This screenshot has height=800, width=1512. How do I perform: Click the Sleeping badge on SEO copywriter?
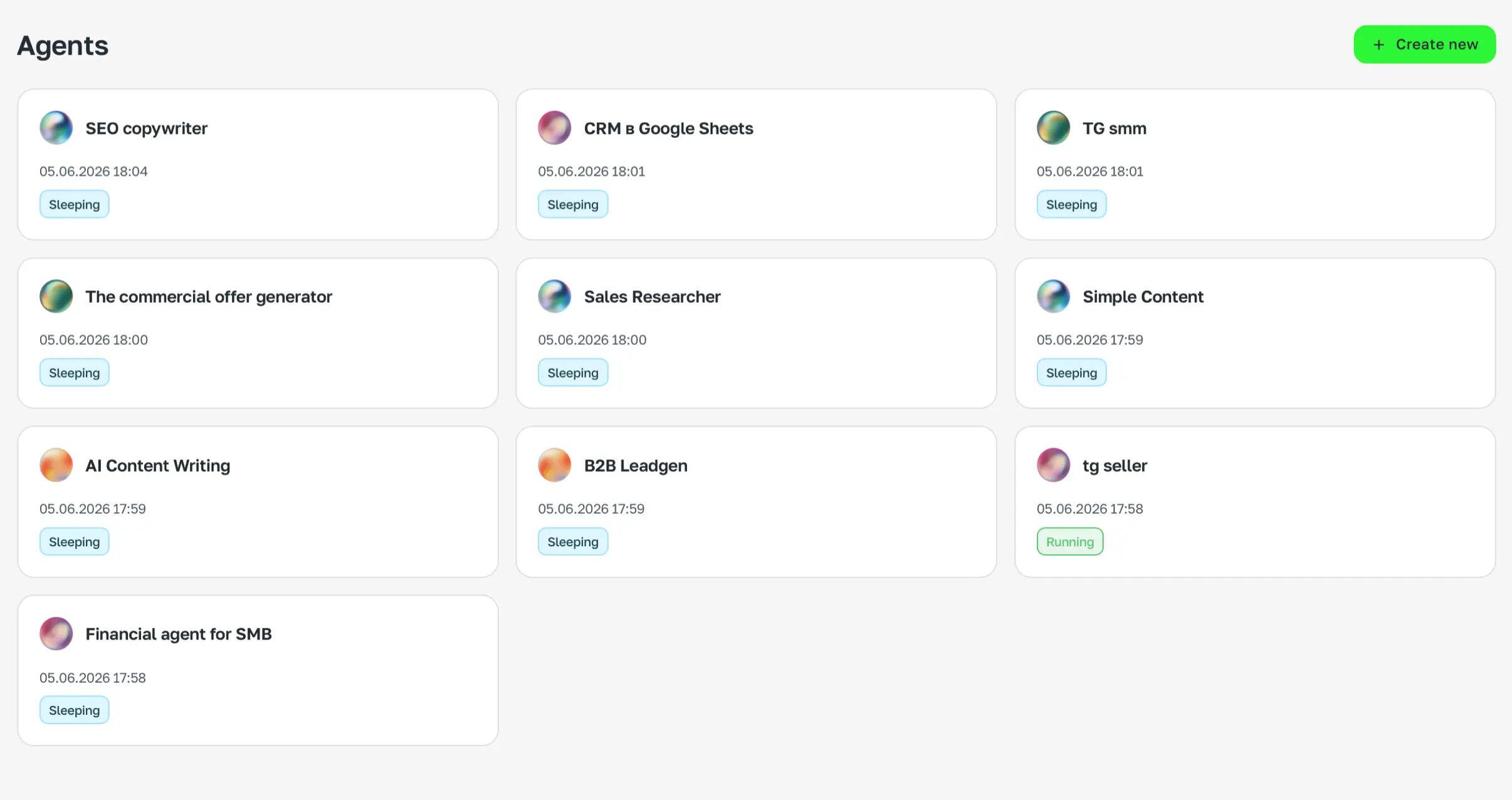pos(74,204)
